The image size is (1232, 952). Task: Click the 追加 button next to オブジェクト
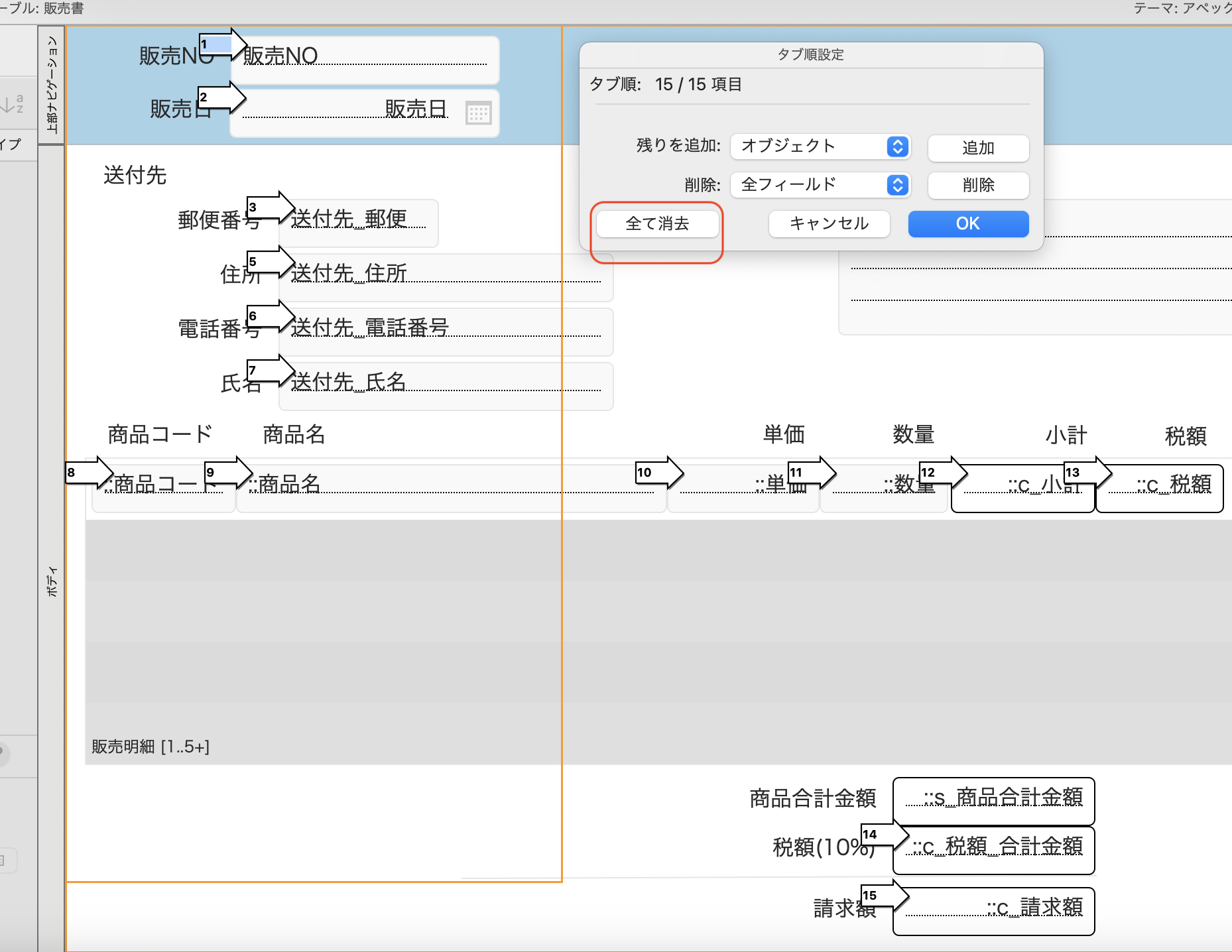978,147
